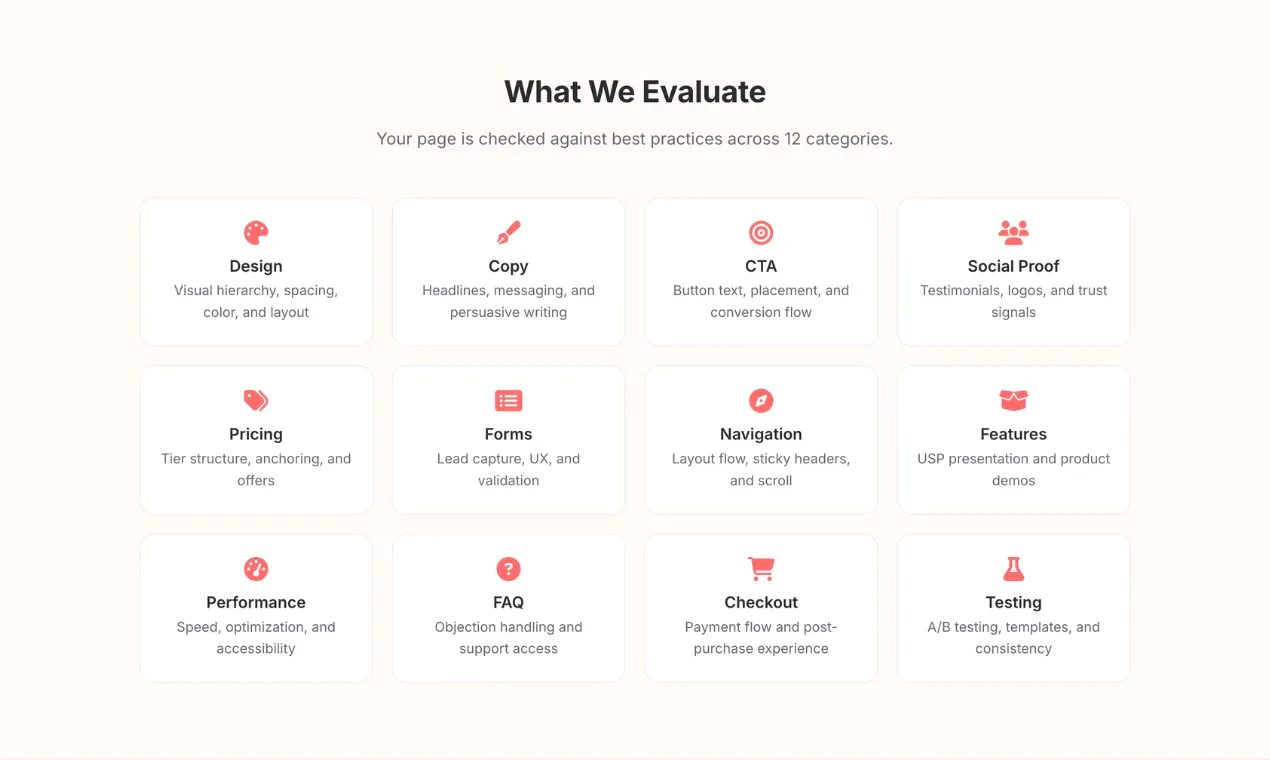Click the palette icon above Design
Viewport: 1270px width, 760px height.
(256, 231)
